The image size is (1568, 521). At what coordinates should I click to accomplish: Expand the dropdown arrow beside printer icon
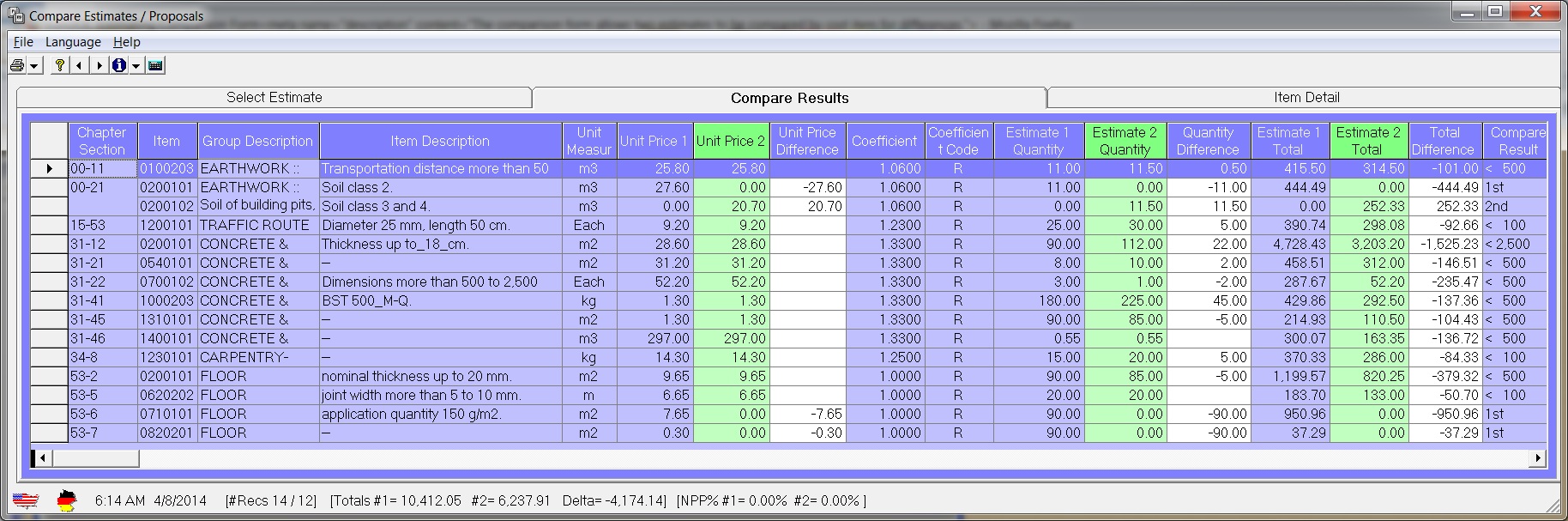[x=34, y=66]
